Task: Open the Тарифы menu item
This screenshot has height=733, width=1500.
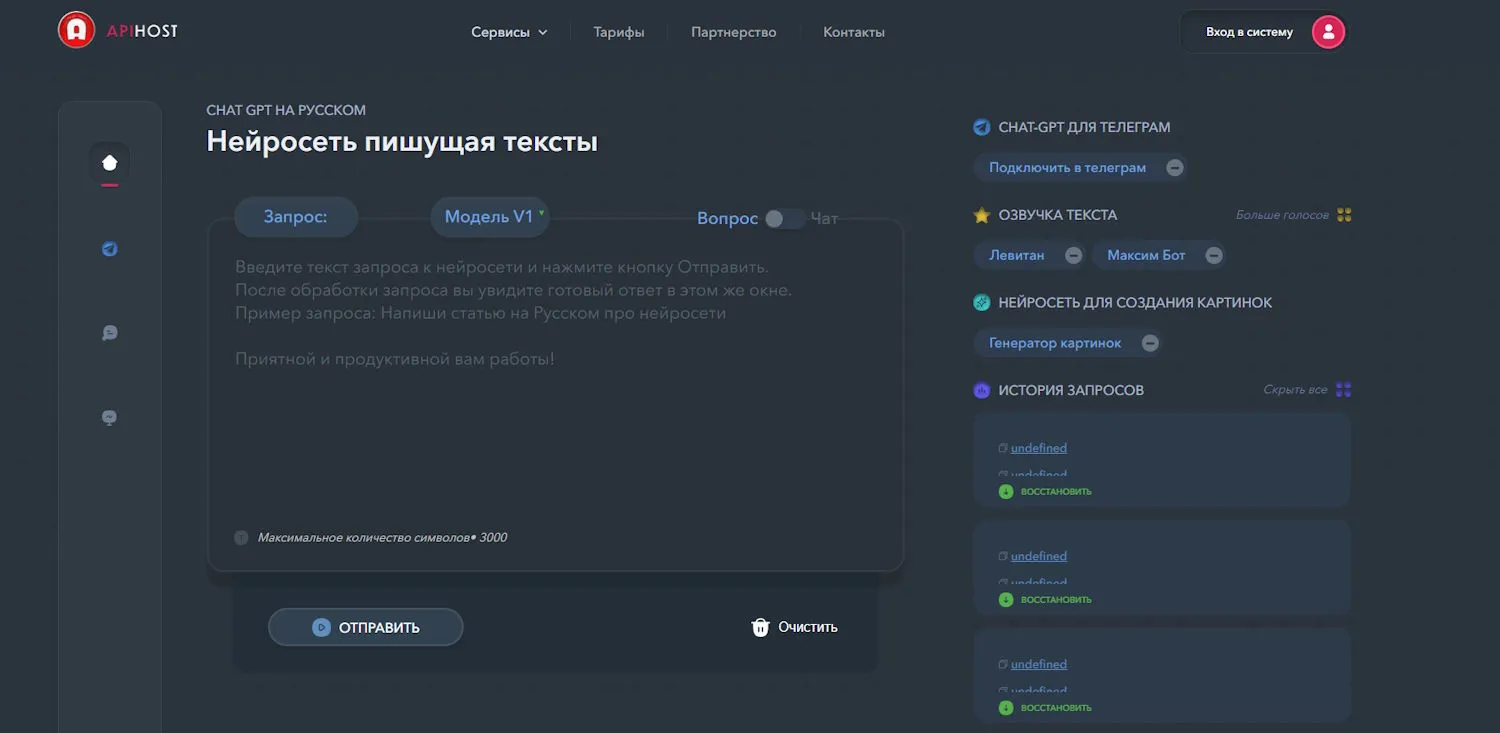Action: tap(618, 32)
